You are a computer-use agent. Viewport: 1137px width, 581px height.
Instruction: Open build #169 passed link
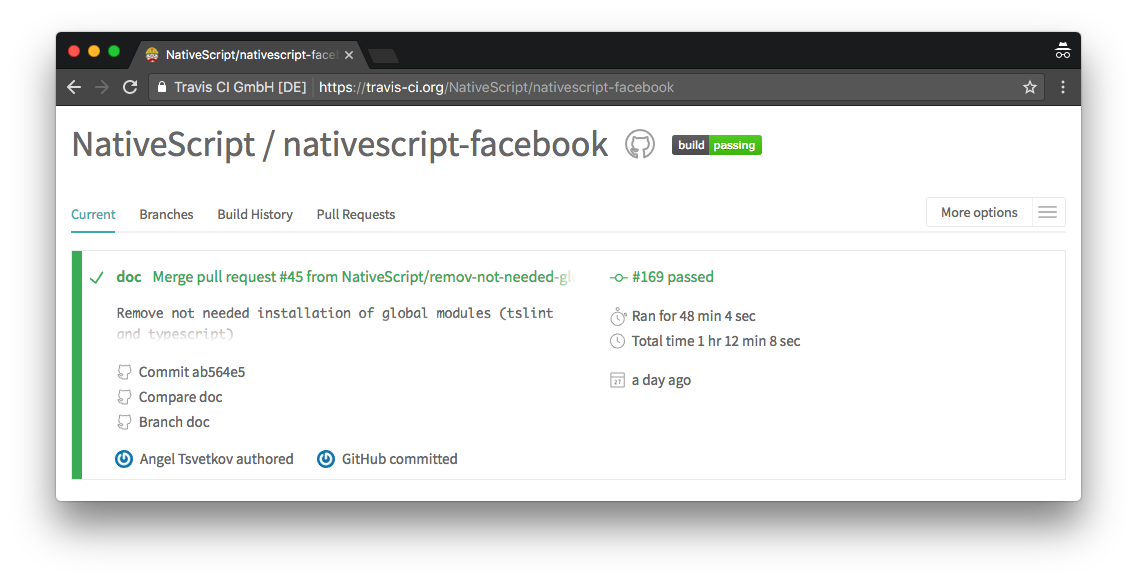pos(672,277)
